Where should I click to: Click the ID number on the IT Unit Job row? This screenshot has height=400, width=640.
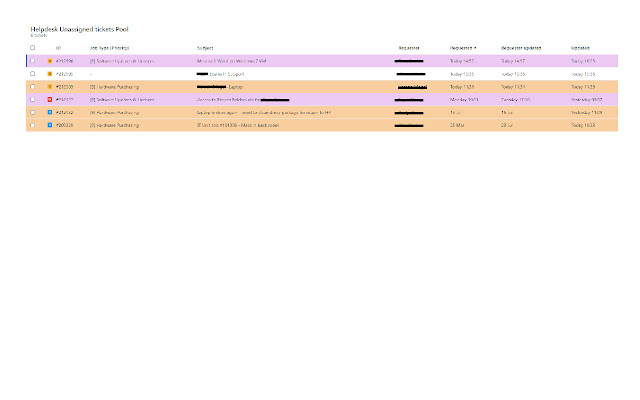[x=64, y=125]
